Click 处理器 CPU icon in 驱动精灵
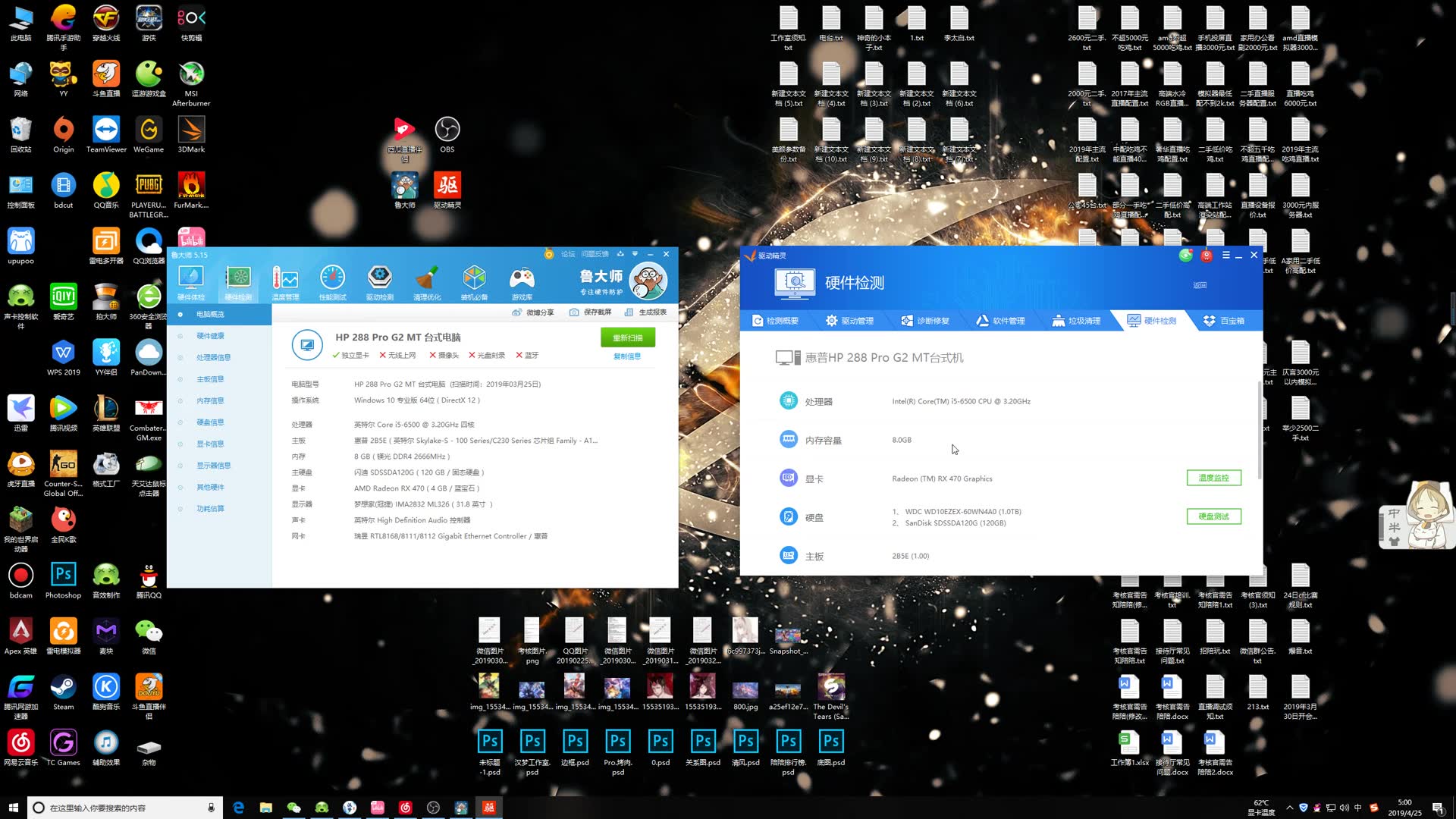Screen dimensions: 1456x819 coord(789,400)
